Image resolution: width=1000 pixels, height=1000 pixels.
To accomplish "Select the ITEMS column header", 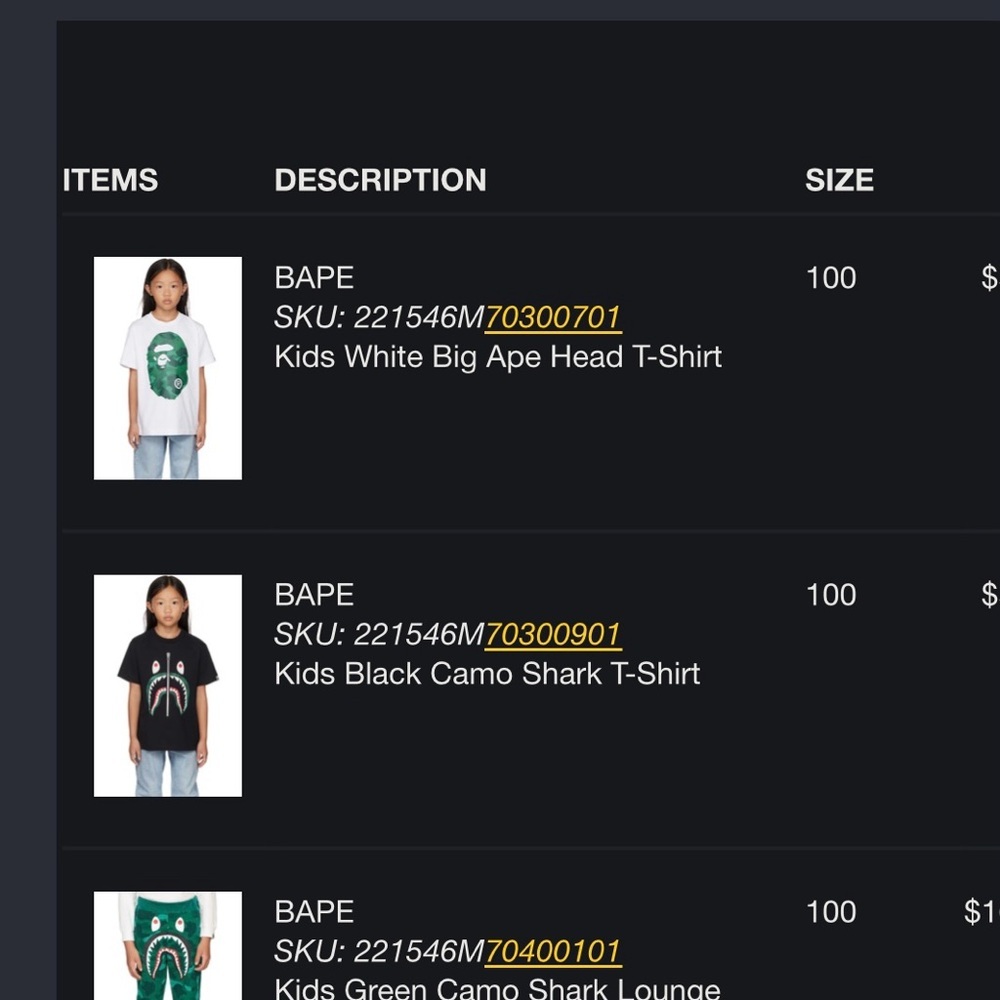I will (110, 180).
